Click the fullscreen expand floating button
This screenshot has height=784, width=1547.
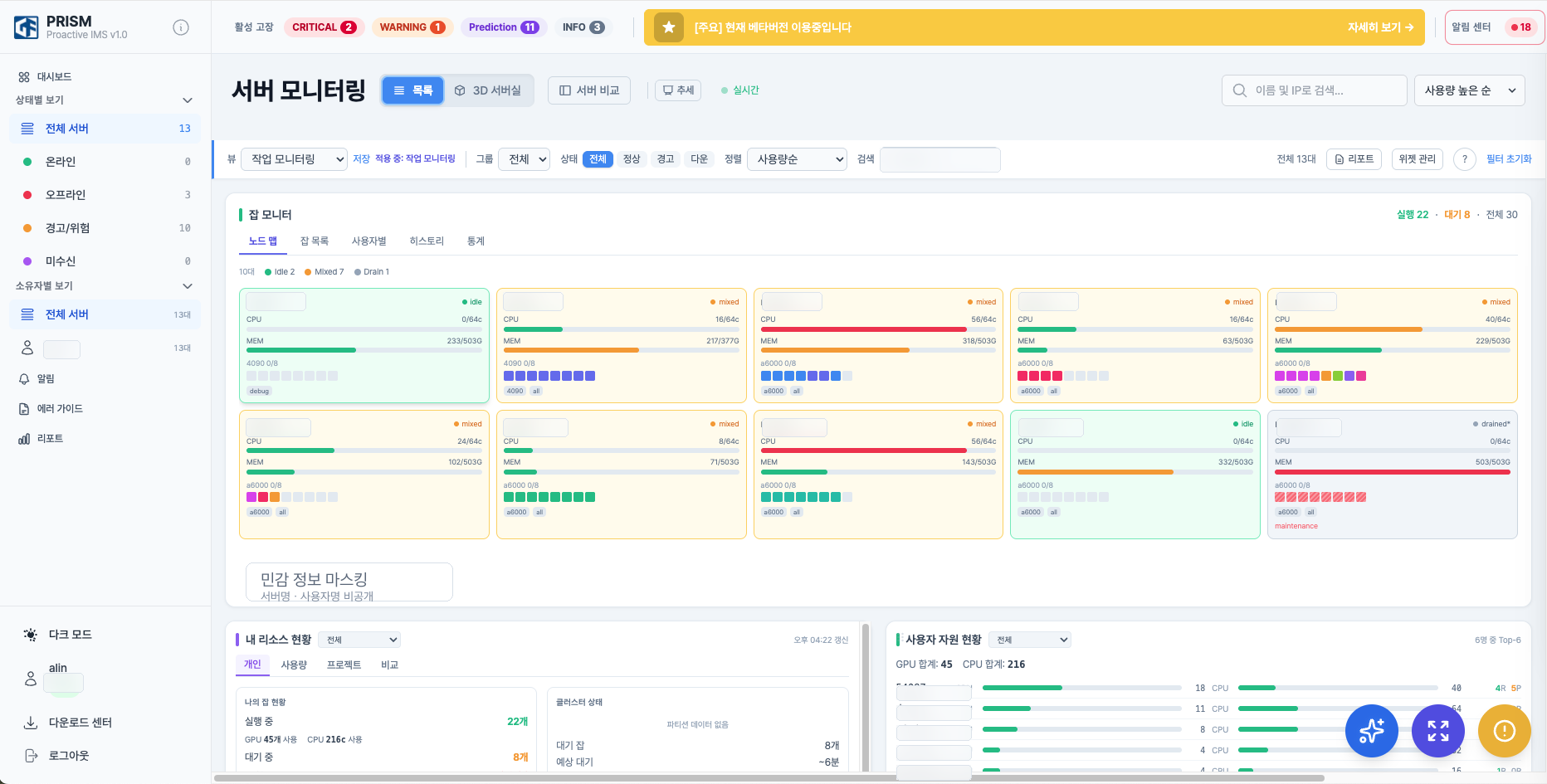(1437, 731)
